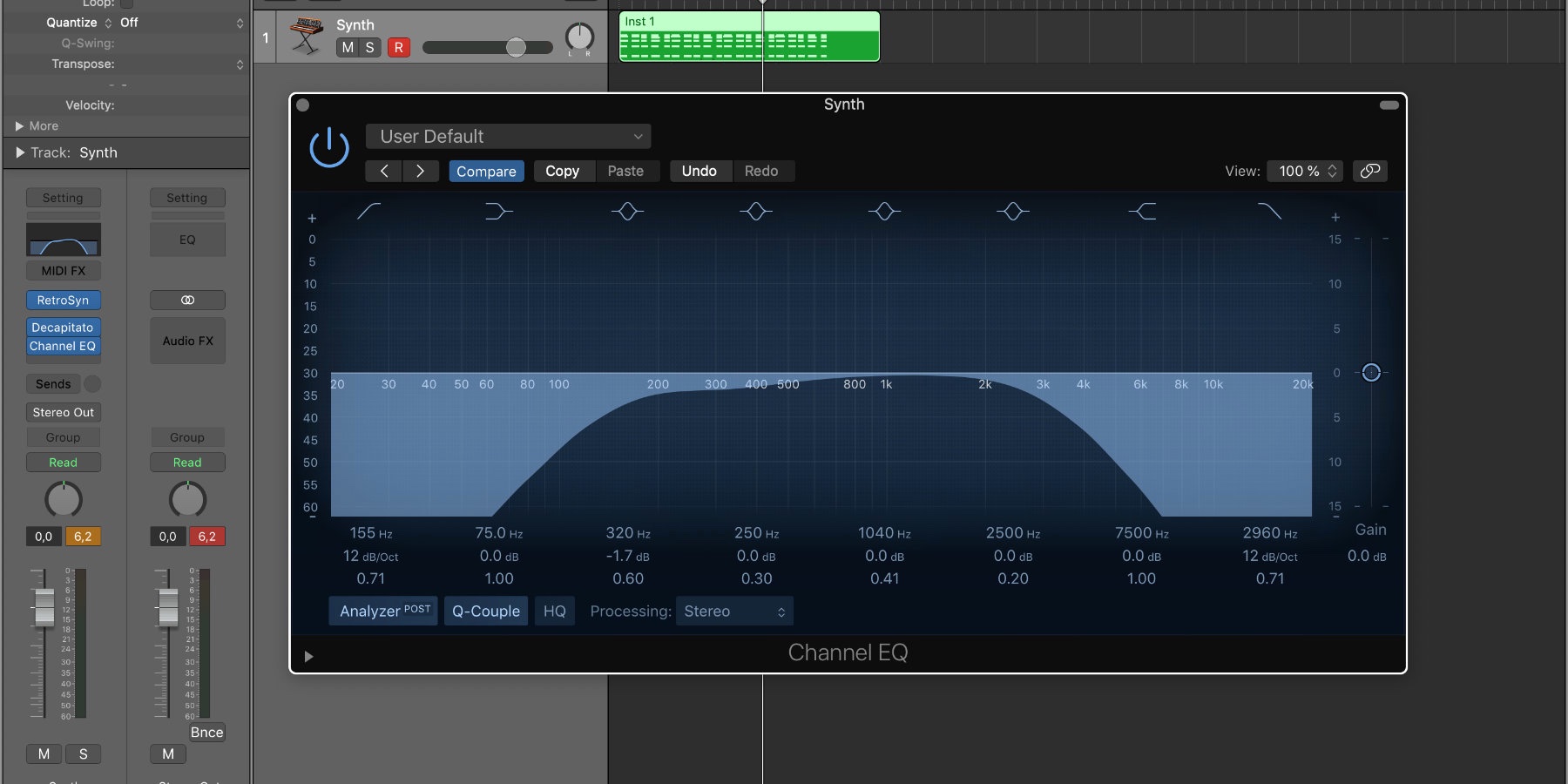
Task: Open the Channel EQ plugin slot
Action: click(x=63, y=346)
